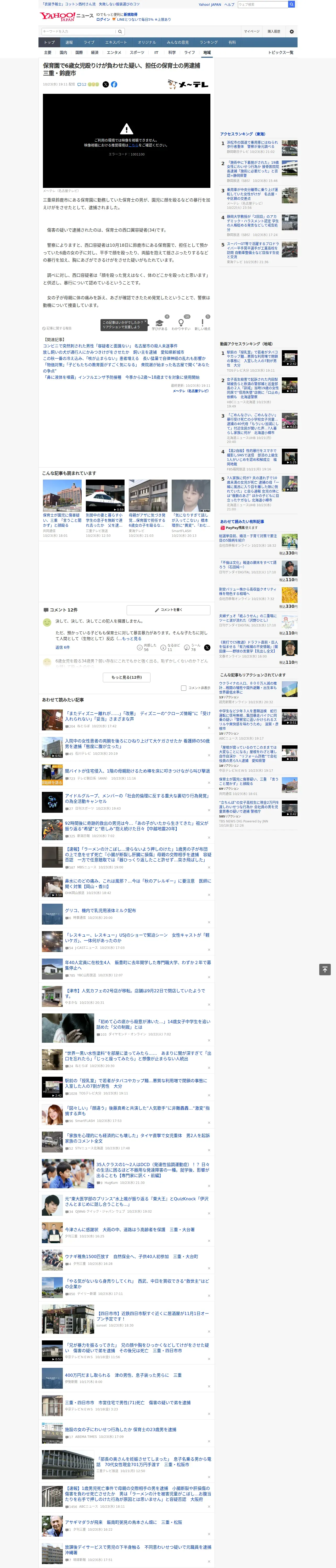Click the キーワードを入力 search field
This screenshot has width=336, height=1568.
[x=79, y=32]
